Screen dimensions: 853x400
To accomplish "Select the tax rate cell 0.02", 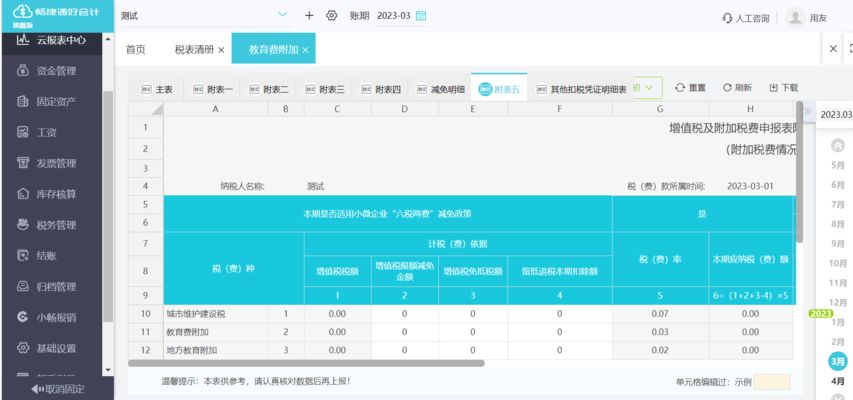I will [660, 350].
